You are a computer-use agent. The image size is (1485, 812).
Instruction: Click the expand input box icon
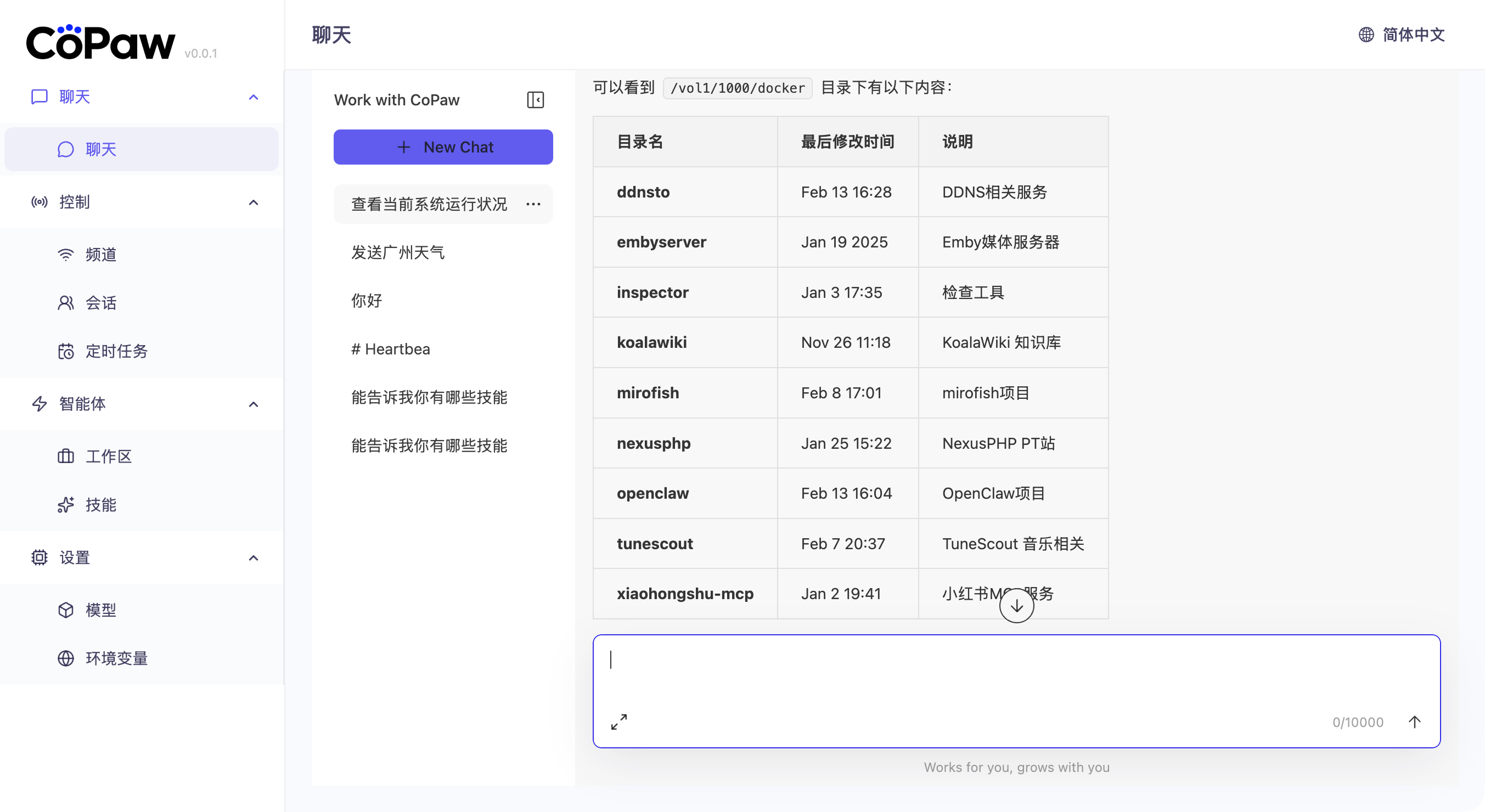(x=618, y=721)
